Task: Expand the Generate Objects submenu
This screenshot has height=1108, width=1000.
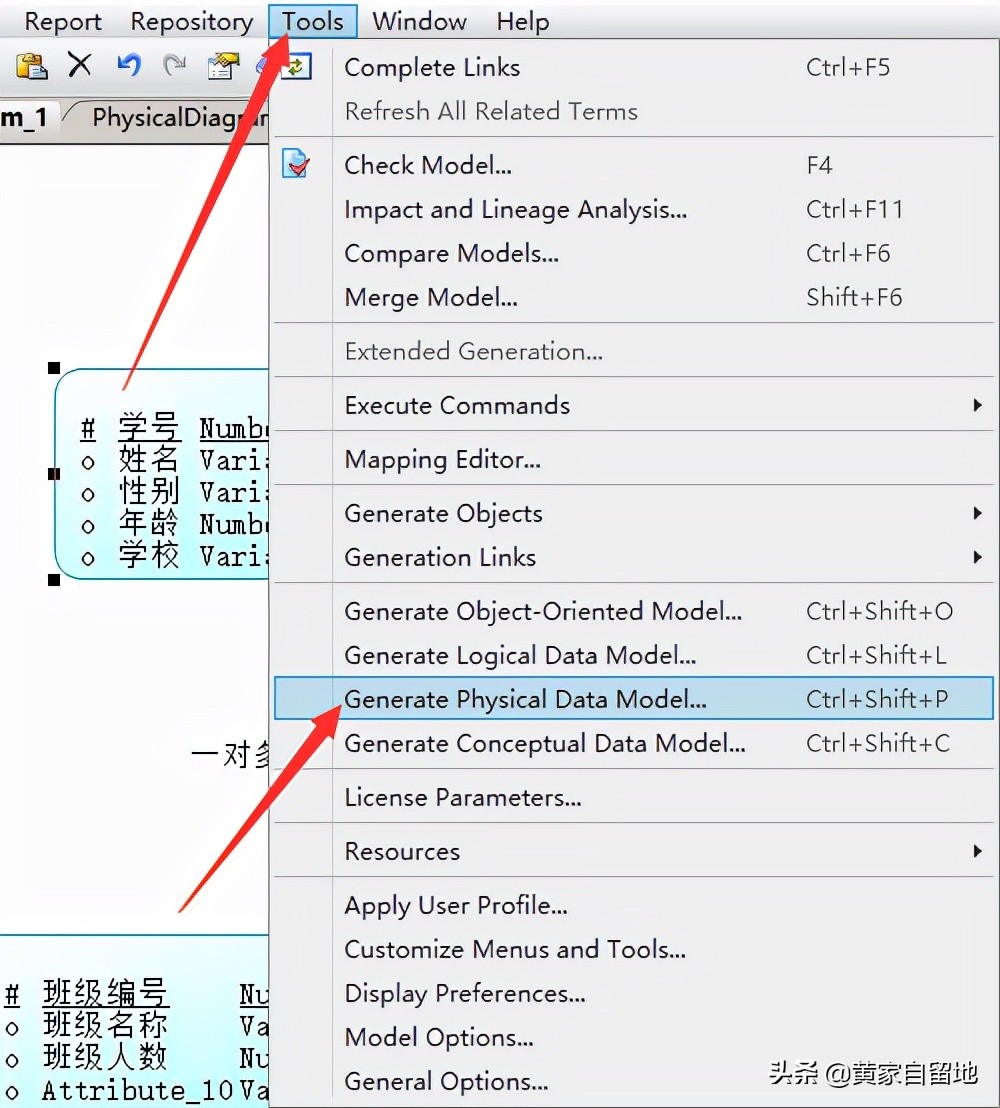Action: click(443, 513)
